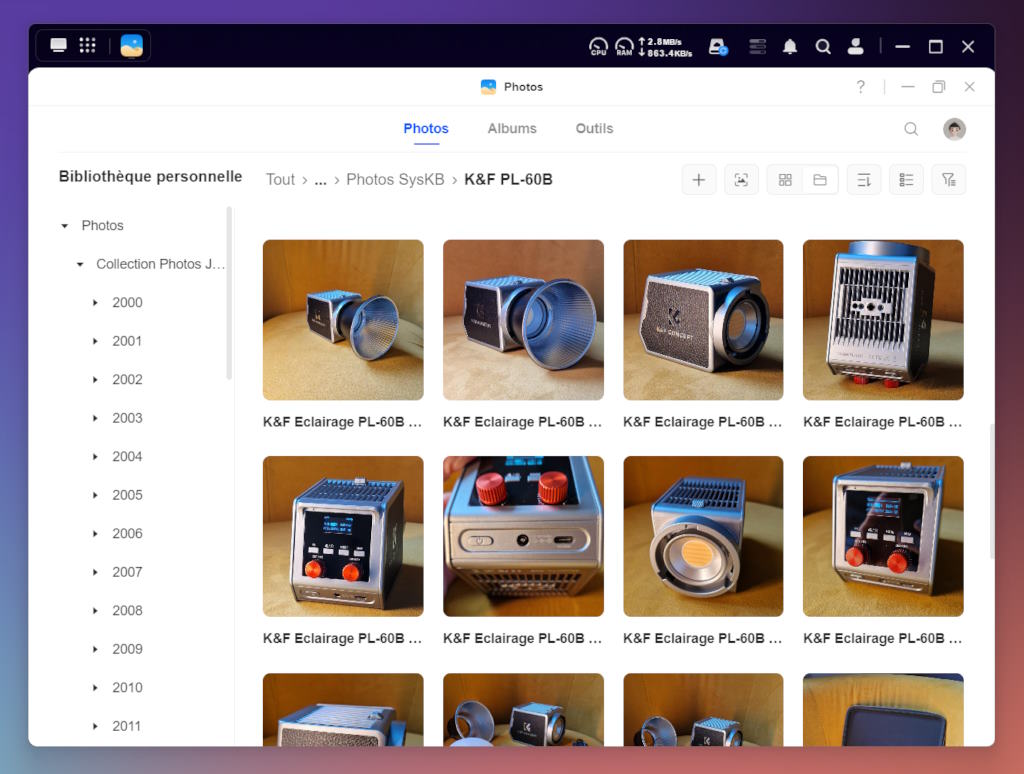Image resolution: width=1024 pixels, height=774 pixels.
Task: Open the user account menu icon
Action: coord(856,46)
